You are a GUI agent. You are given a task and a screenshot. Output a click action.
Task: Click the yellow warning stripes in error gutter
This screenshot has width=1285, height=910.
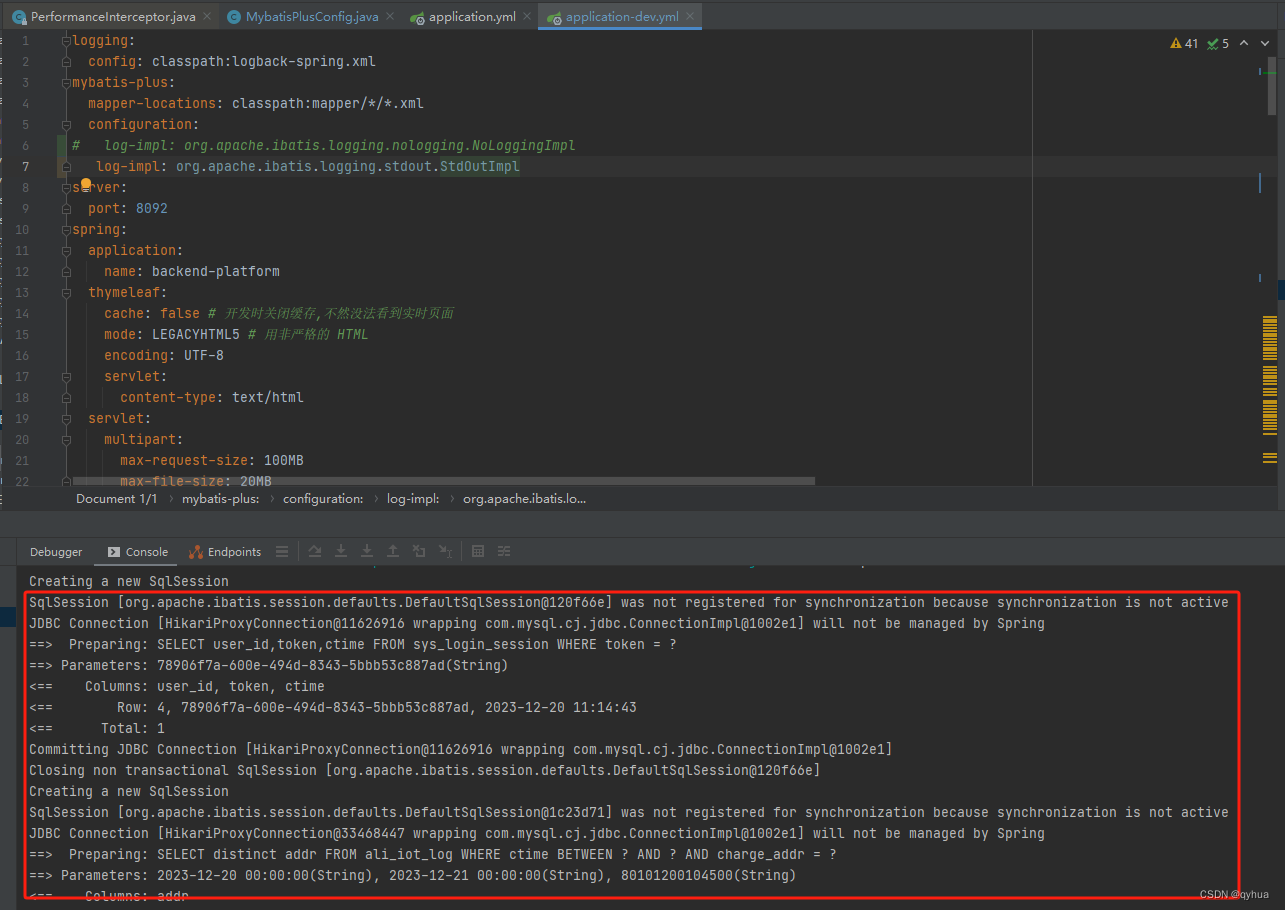(x=1270, y=390)
